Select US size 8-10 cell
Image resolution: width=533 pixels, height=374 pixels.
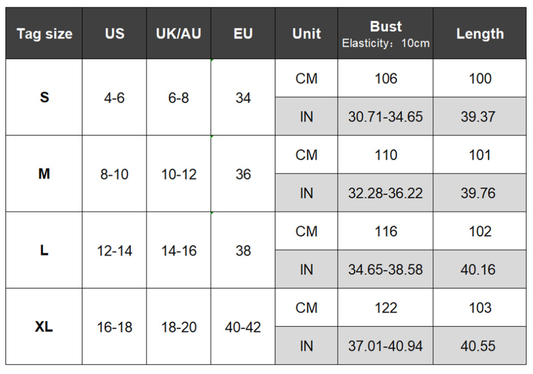click(x=115, y=174)
